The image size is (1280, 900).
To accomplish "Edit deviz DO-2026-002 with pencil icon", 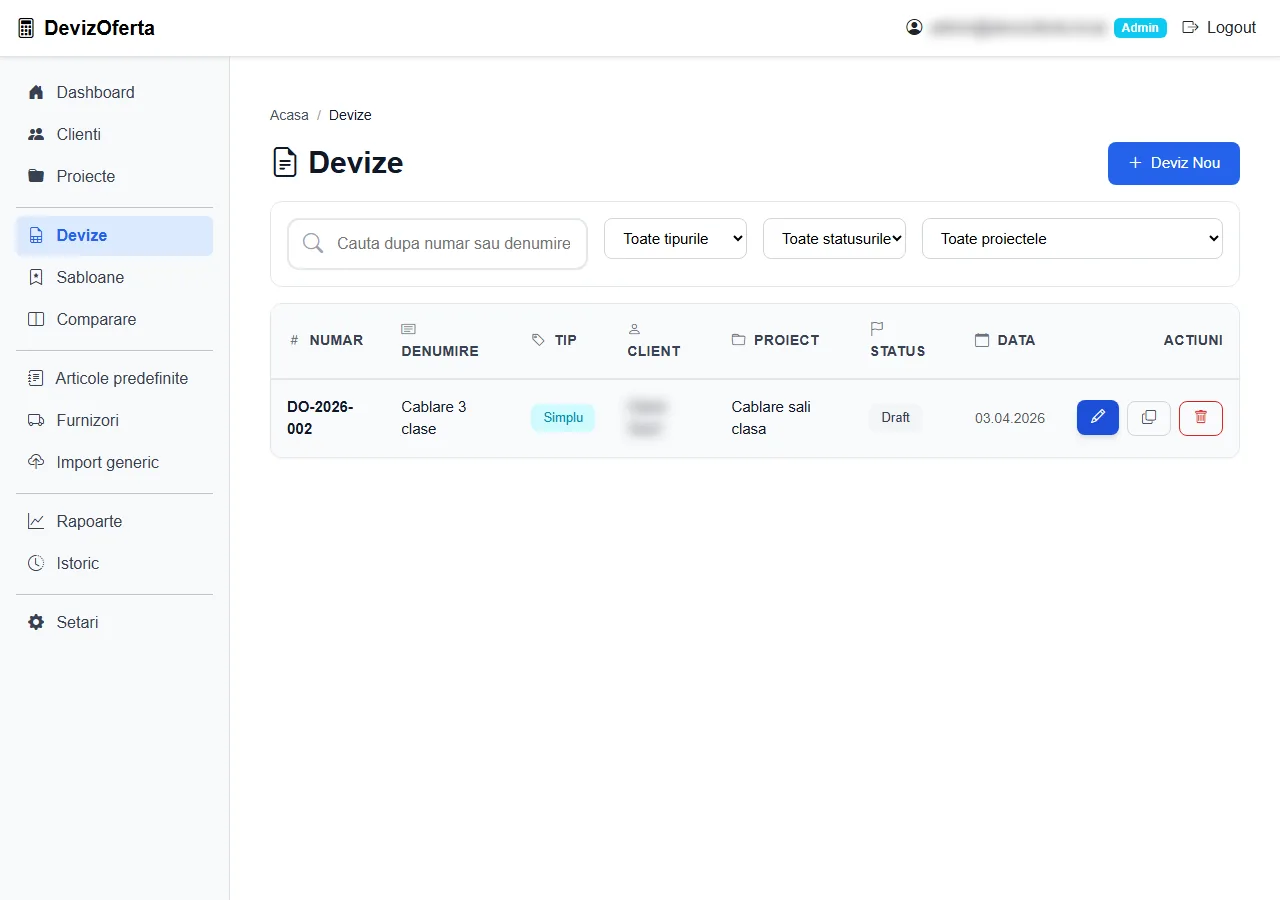I will (1098, 418).
